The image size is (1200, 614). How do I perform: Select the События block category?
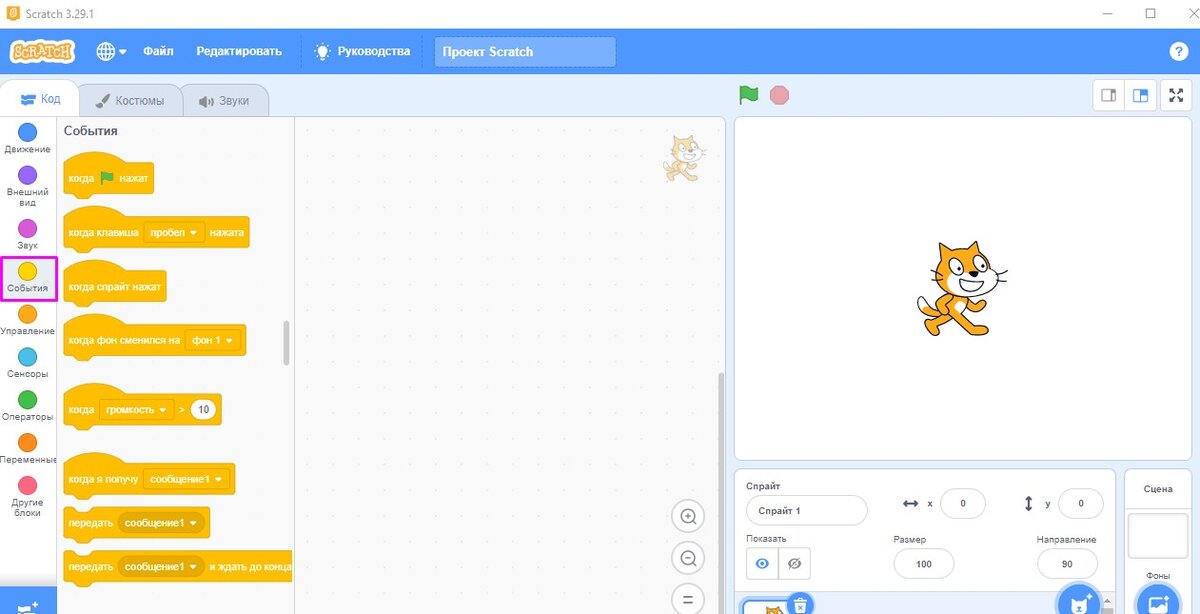click(x=28, y=278)
